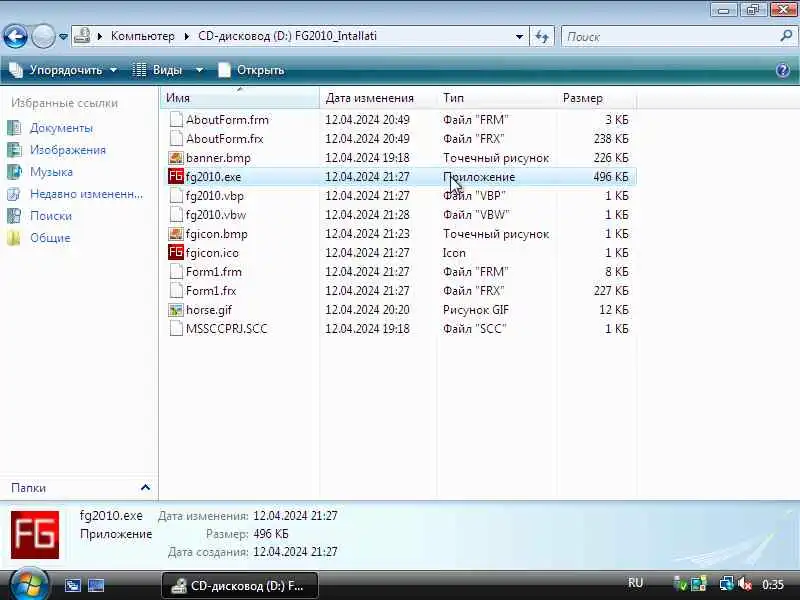
Task: Click the Поиск search input field
Action: tap(670, 36)
